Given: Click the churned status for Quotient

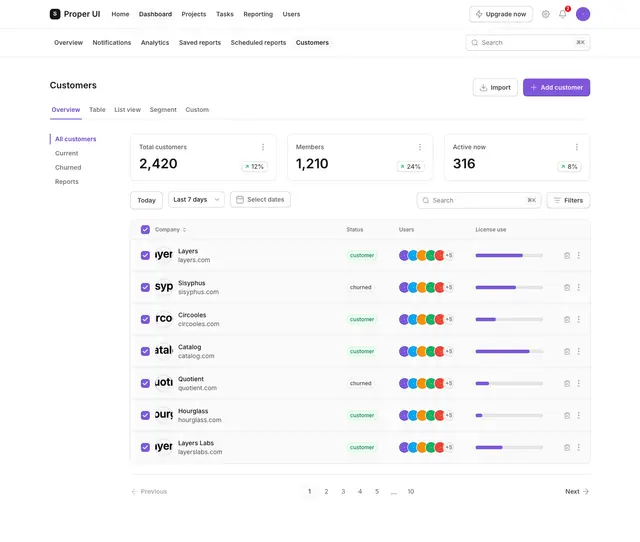Looking at the screenshot, I should [x=360, y=383].
